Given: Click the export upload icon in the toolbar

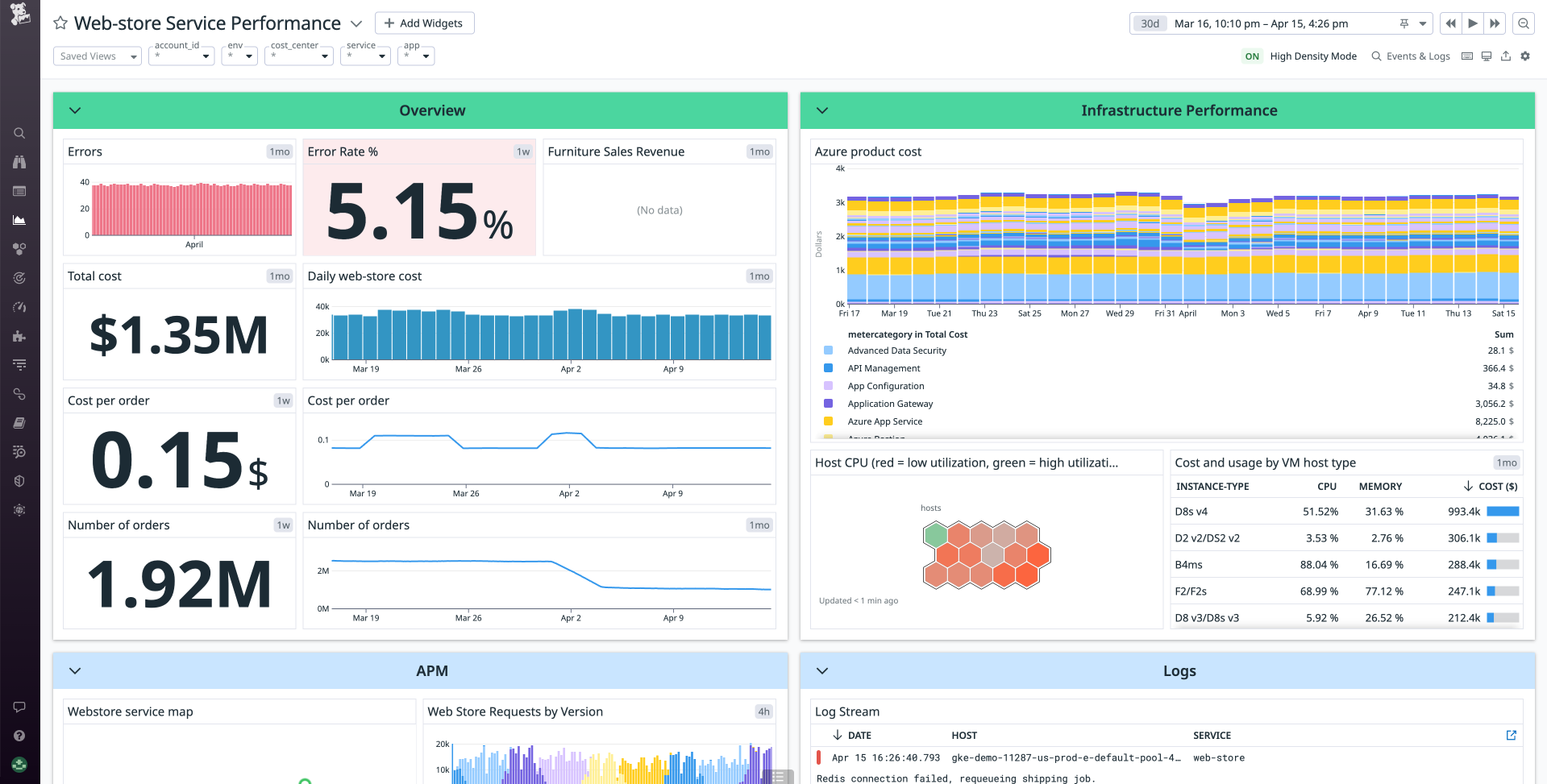Looking at the screenshot, I should coord(1506,56).
